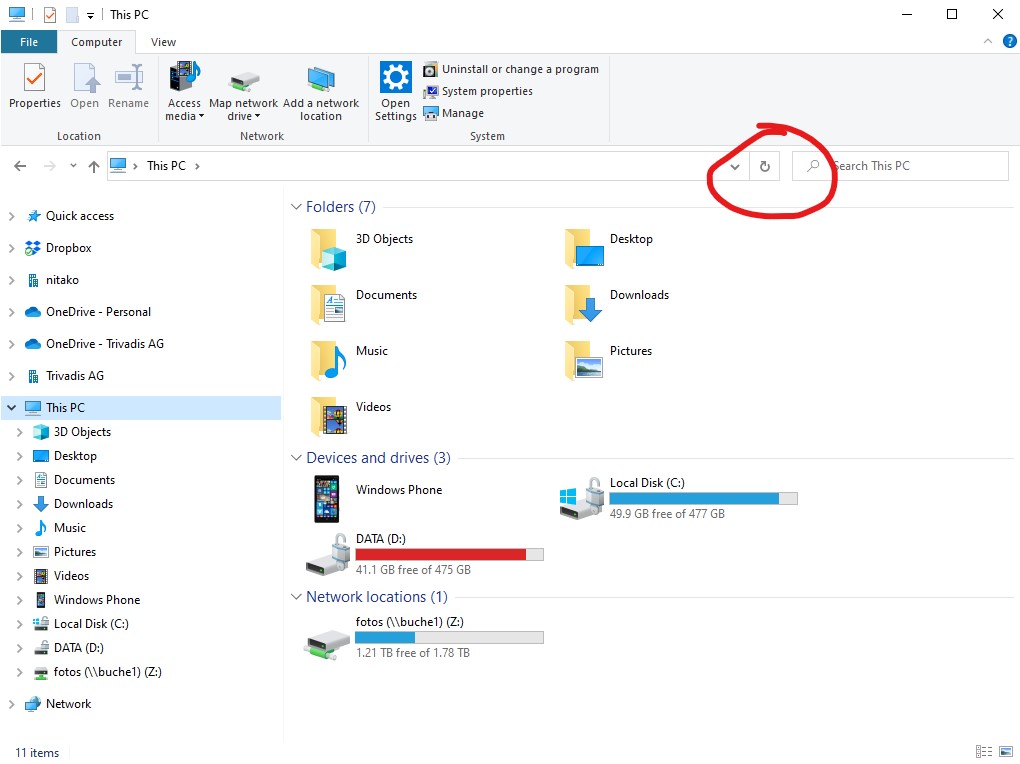Switch to the View ribbon tab
Viewport: 1020px width, 764px height.
click(163, 42)
